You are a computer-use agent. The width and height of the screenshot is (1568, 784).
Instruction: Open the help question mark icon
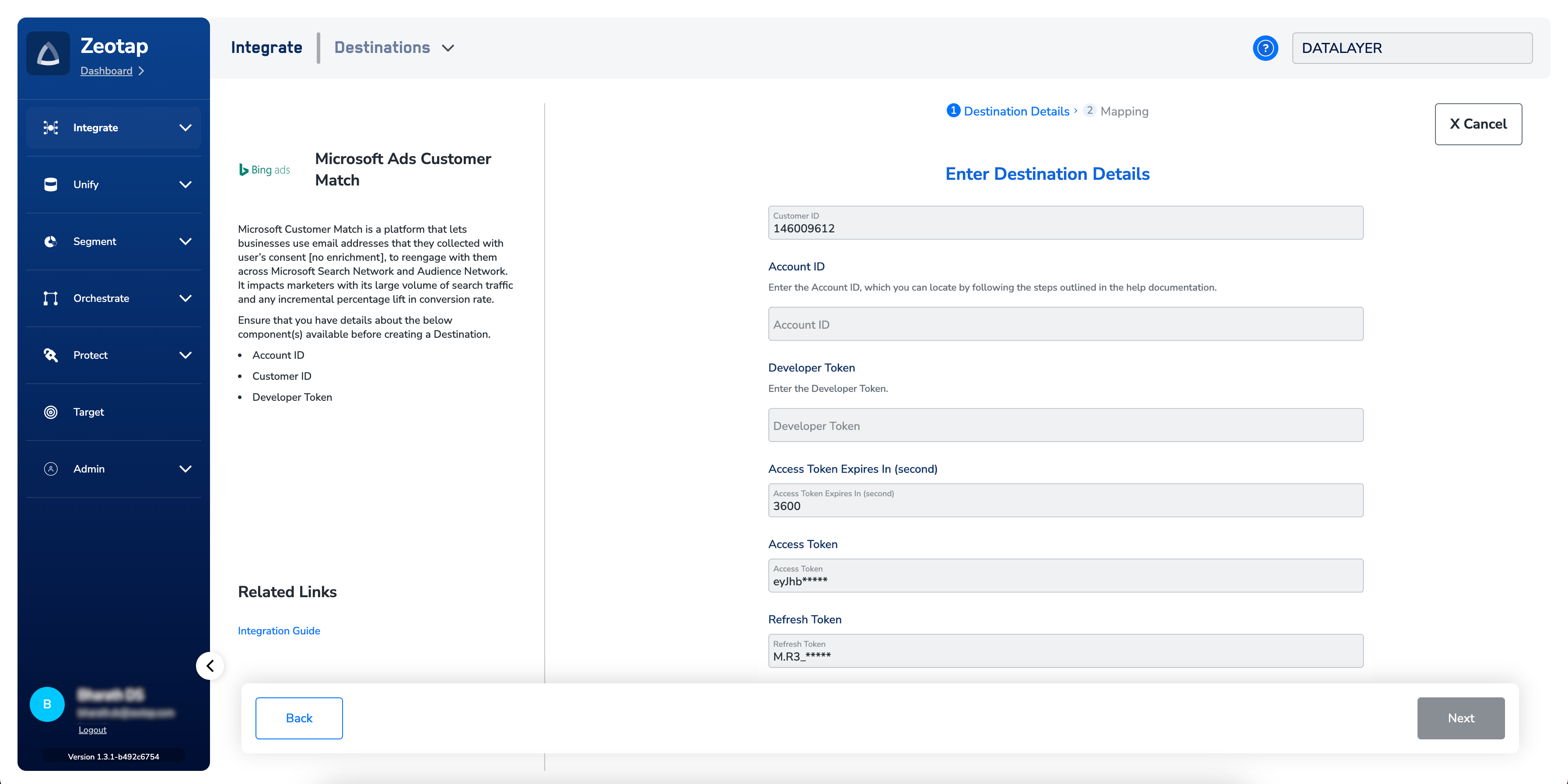click(1265, 48)
